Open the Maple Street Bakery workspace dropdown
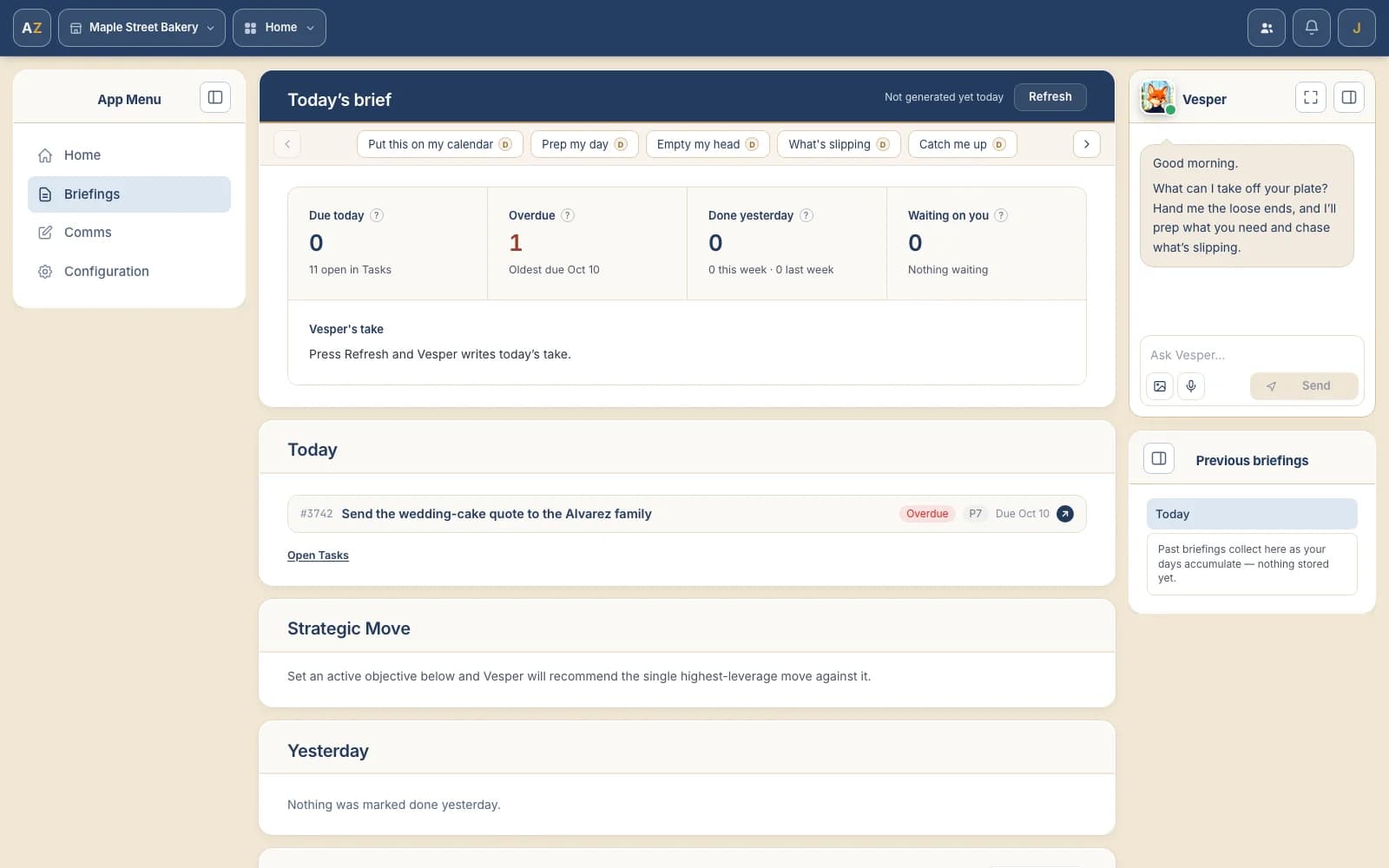The width and height of the screenshot is (1389, 868). click(x=142, y=28)
